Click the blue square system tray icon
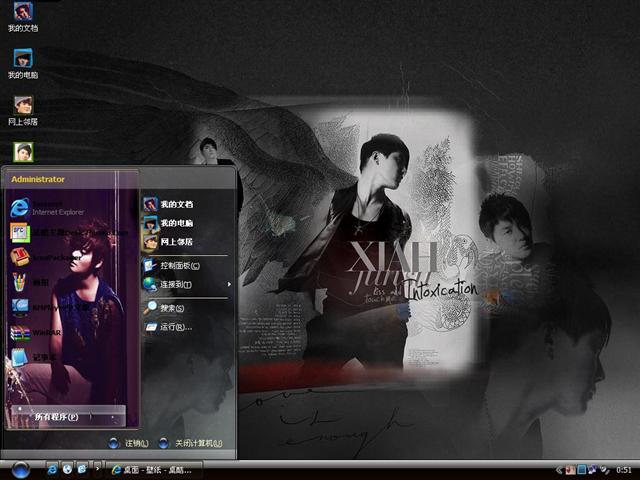 [582, 470]
